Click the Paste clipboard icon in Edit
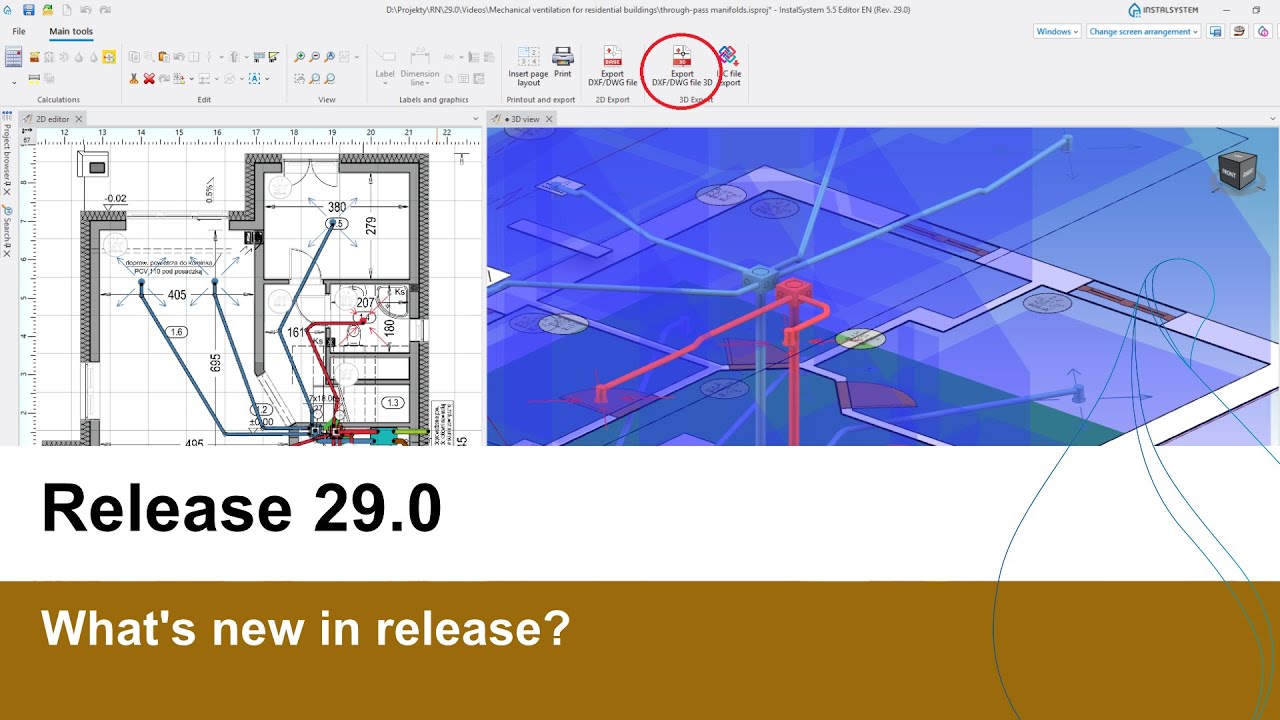Screen dimensions: 1280x720 (164, 57)
